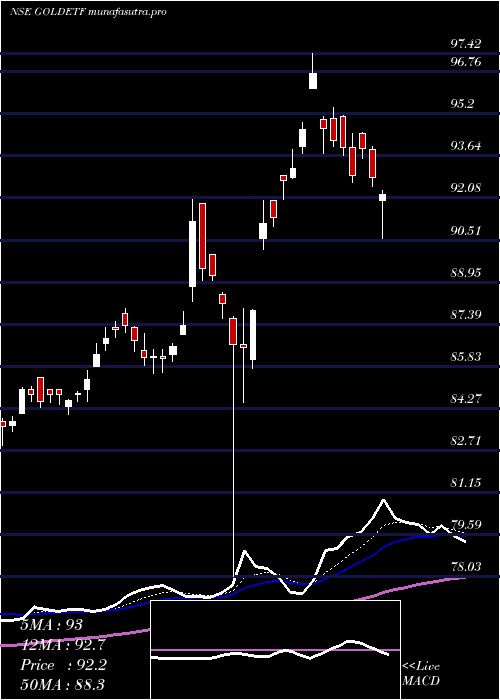Click the 93.64 price level label

coord(466,146)
